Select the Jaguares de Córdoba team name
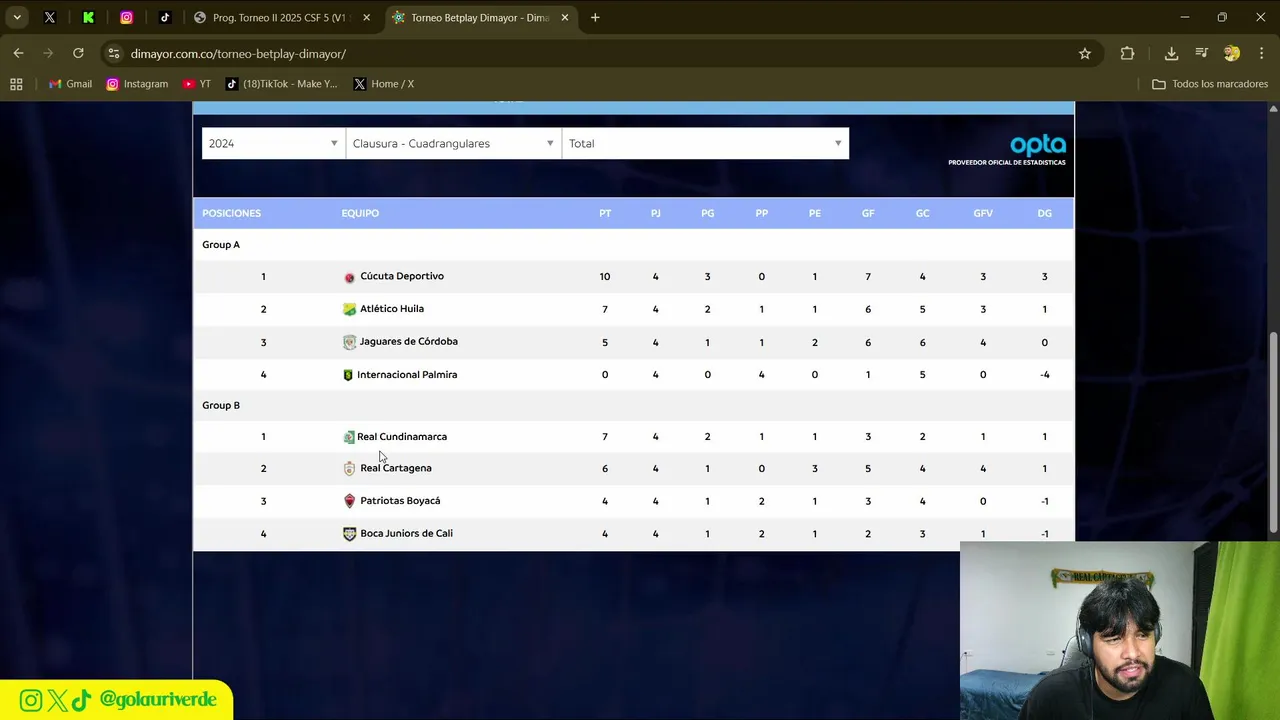This screenshot has height=720, width=1280. click(x=409, y=341)
